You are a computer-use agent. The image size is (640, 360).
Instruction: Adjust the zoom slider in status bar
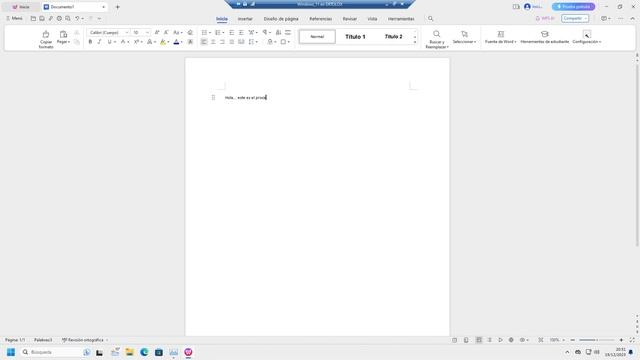597,340
